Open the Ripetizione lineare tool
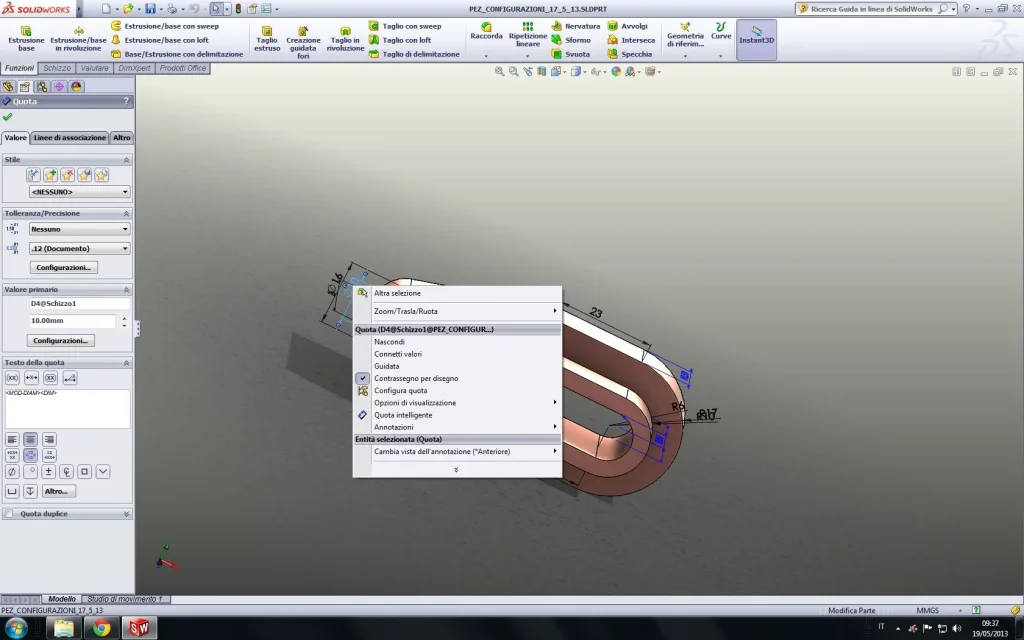This screenshot has height=640, width=1024. point(528,34)
